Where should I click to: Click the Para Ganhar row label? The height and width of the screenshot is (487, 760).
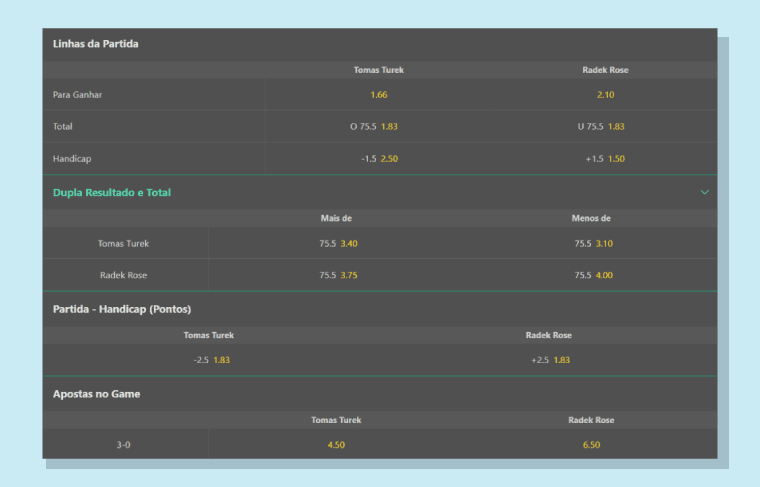(x=78, y=94)
